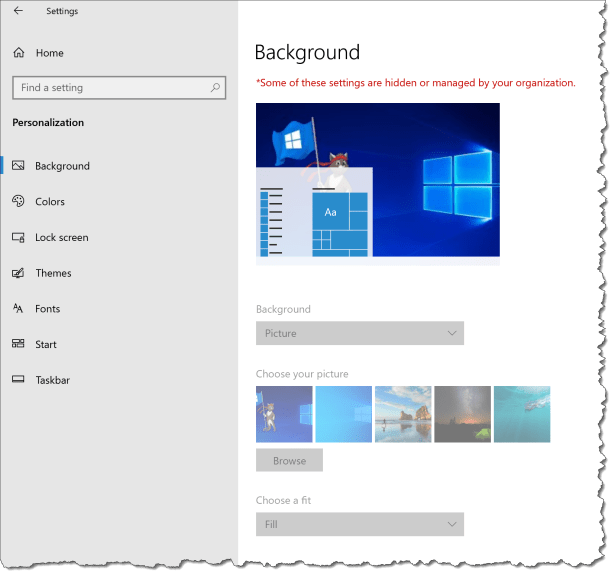The width and height of the screenshot is (615, 576).
Task: Click the Home house icon
Action: [19, 53]
